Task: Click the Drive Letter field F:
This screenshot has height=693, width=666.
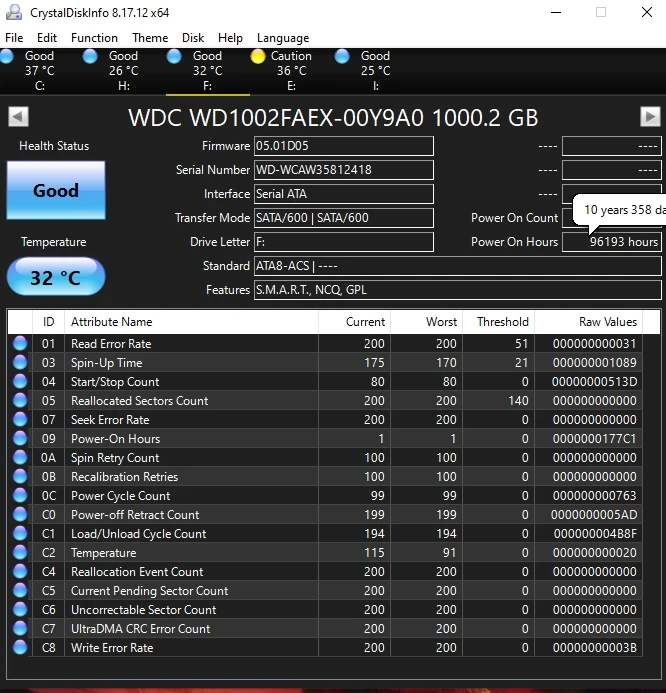Action: point(344,242)
